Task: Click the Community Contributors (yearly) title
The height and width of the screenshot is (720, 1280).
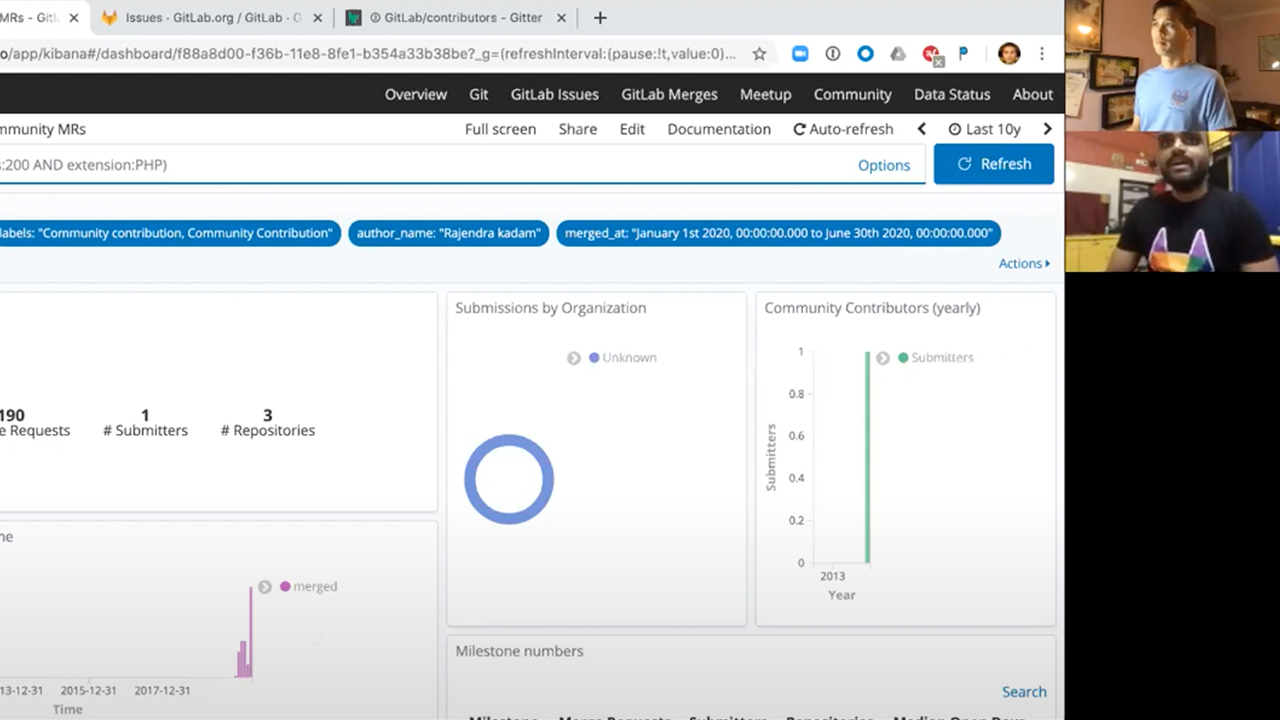Action: point(872,308)
